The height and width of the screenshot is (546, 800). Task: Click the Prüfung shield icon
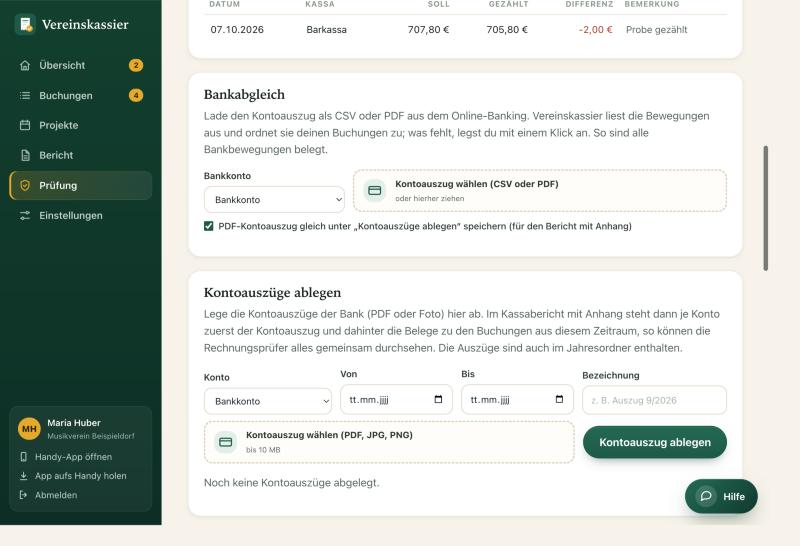pos(25,185)
